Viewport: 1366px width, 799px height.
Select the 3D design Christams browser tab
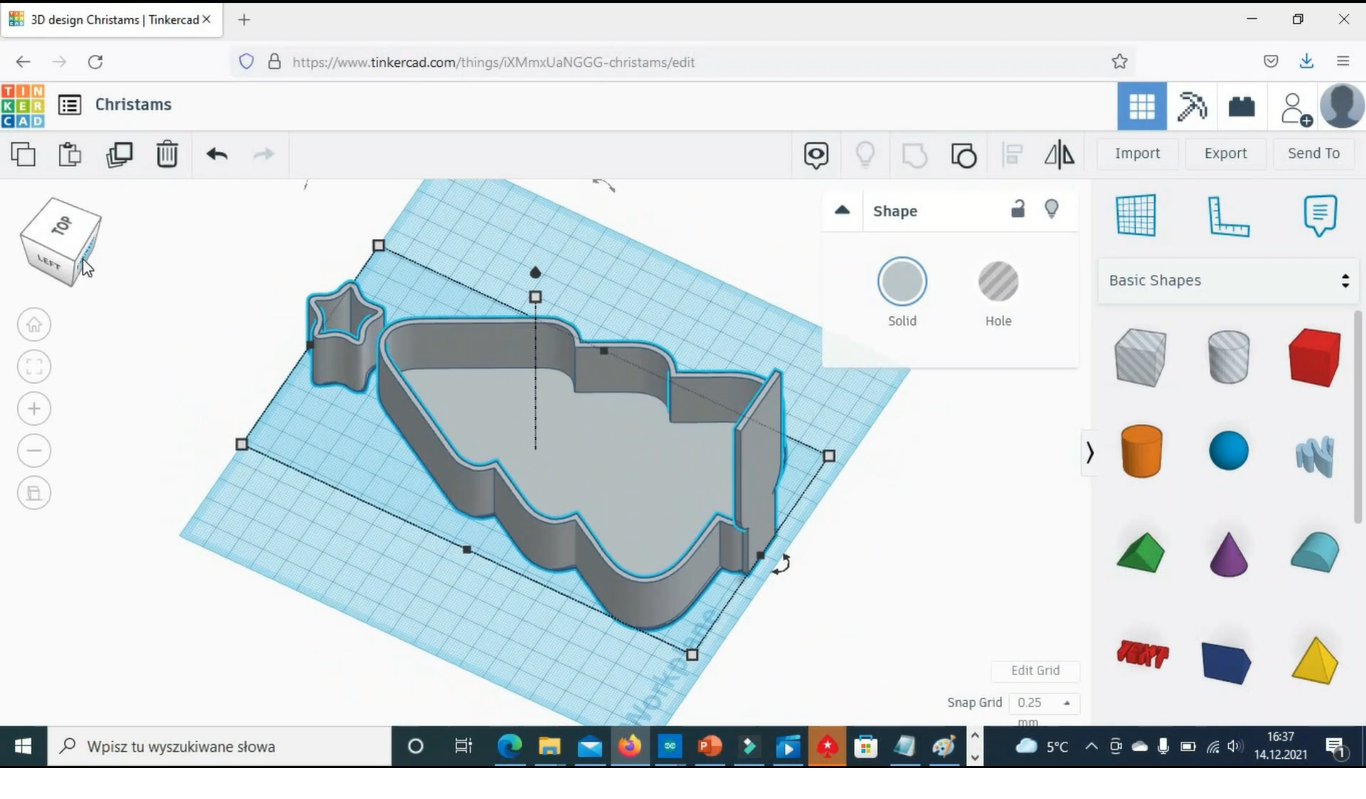(110, 19)
